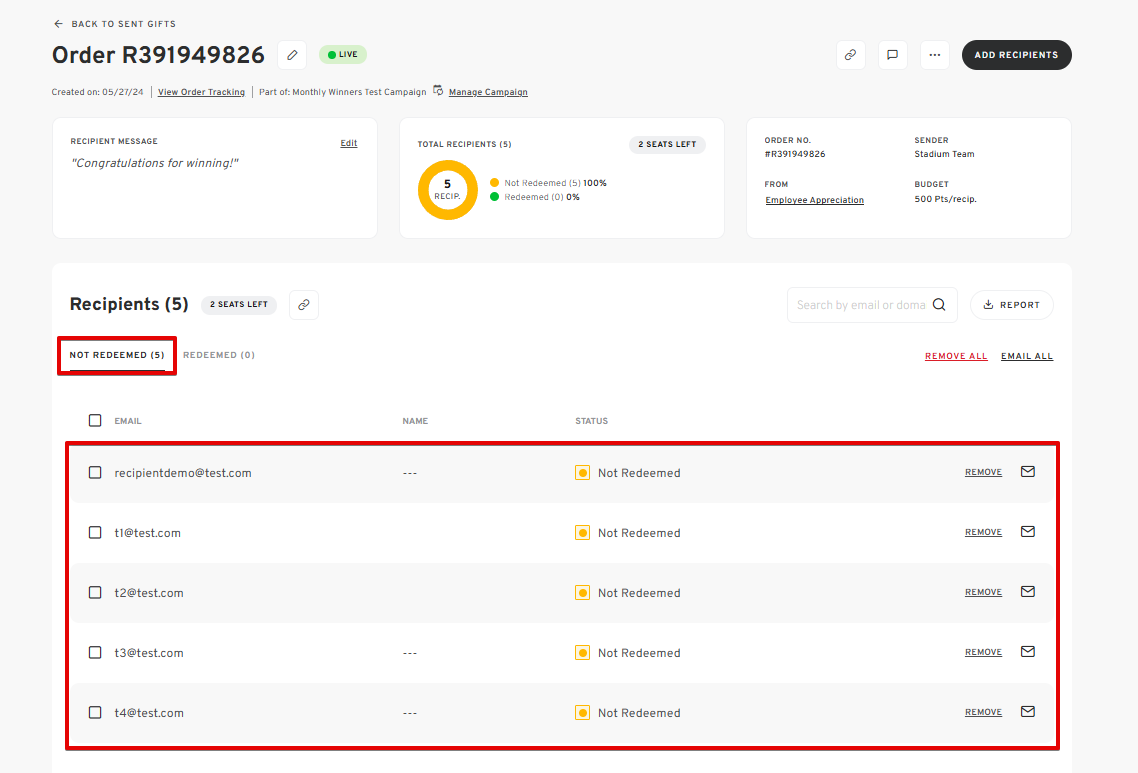Remove t3@test.com from recipients
The height and width of the screenshot is (773, 1138).
click(x=983, y=653)
